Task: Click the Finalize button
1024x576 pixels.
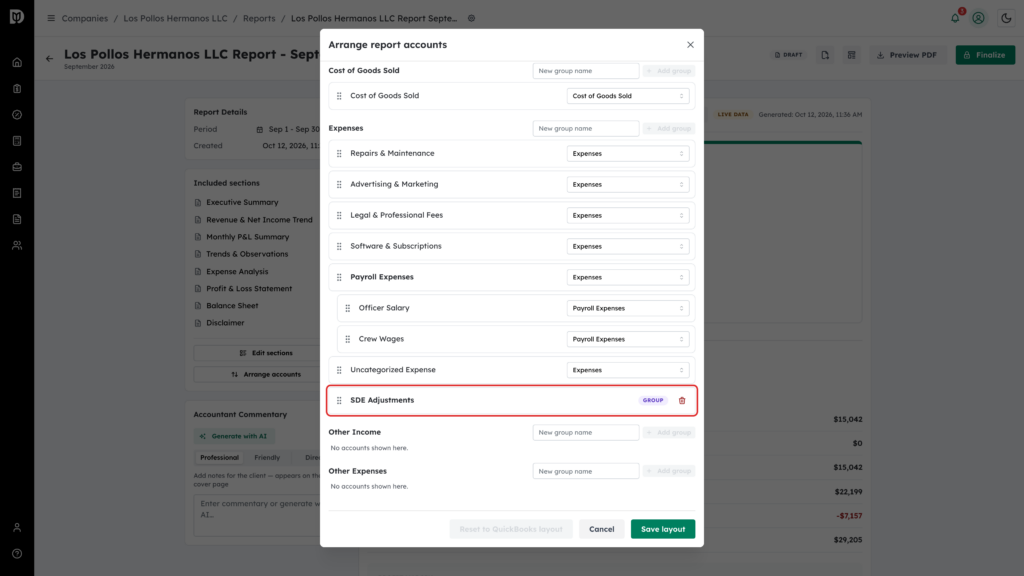Action: [x=985, y=55]
